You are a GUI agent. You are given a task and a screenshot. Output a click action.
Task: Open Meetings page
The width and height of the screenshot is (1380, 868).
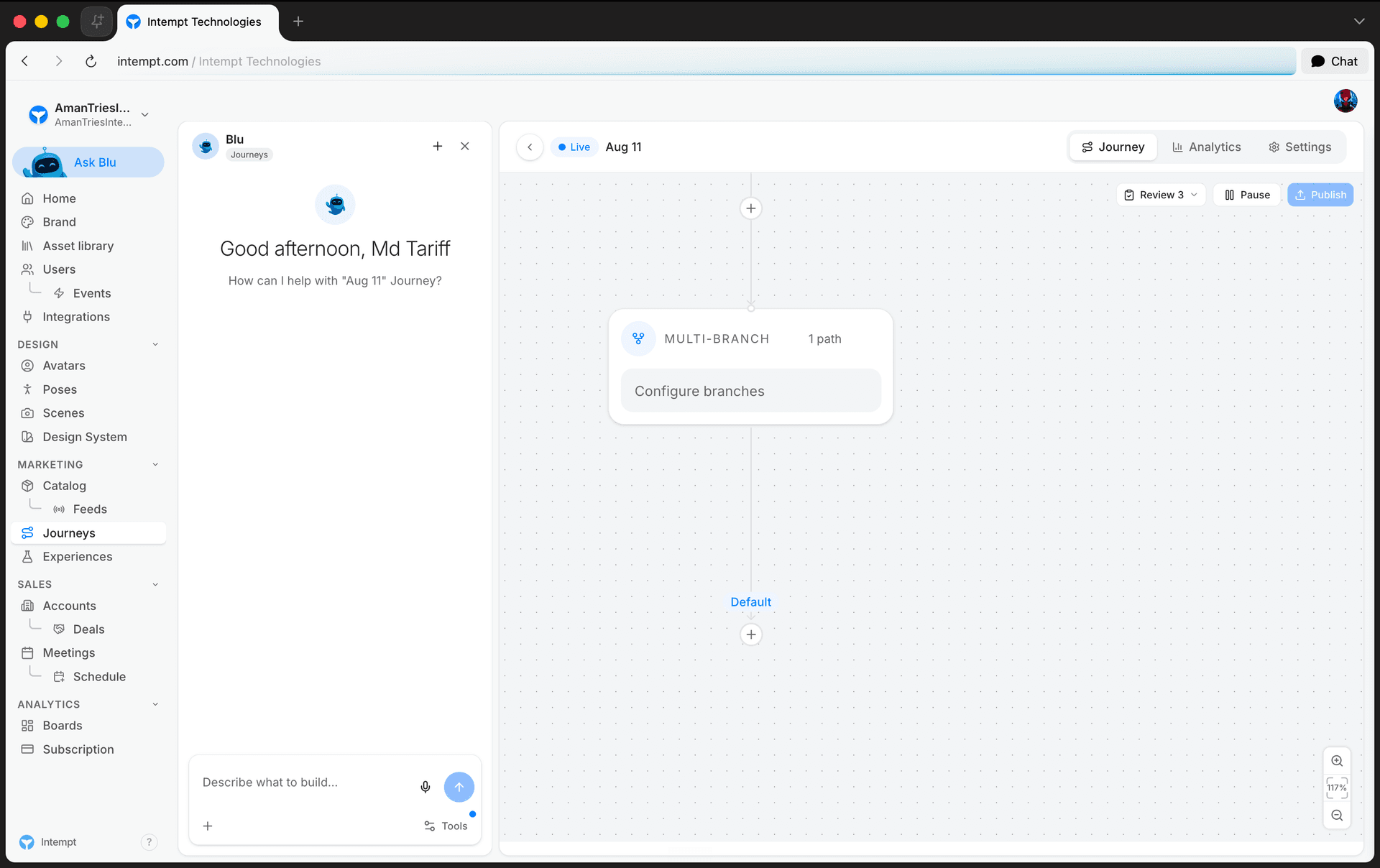click(88, 653)
